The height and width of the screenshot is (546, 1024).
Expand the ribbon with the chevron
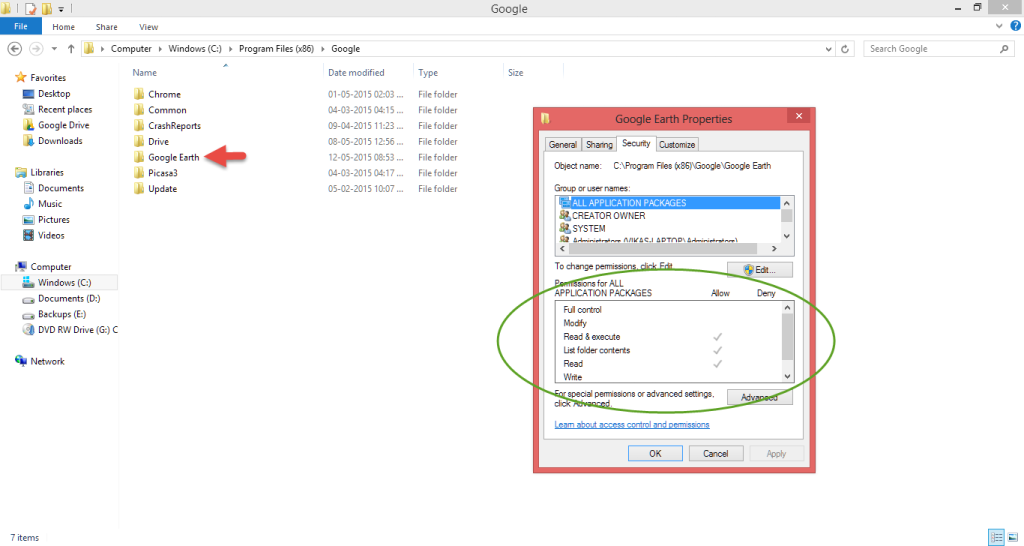pos(999,26)
